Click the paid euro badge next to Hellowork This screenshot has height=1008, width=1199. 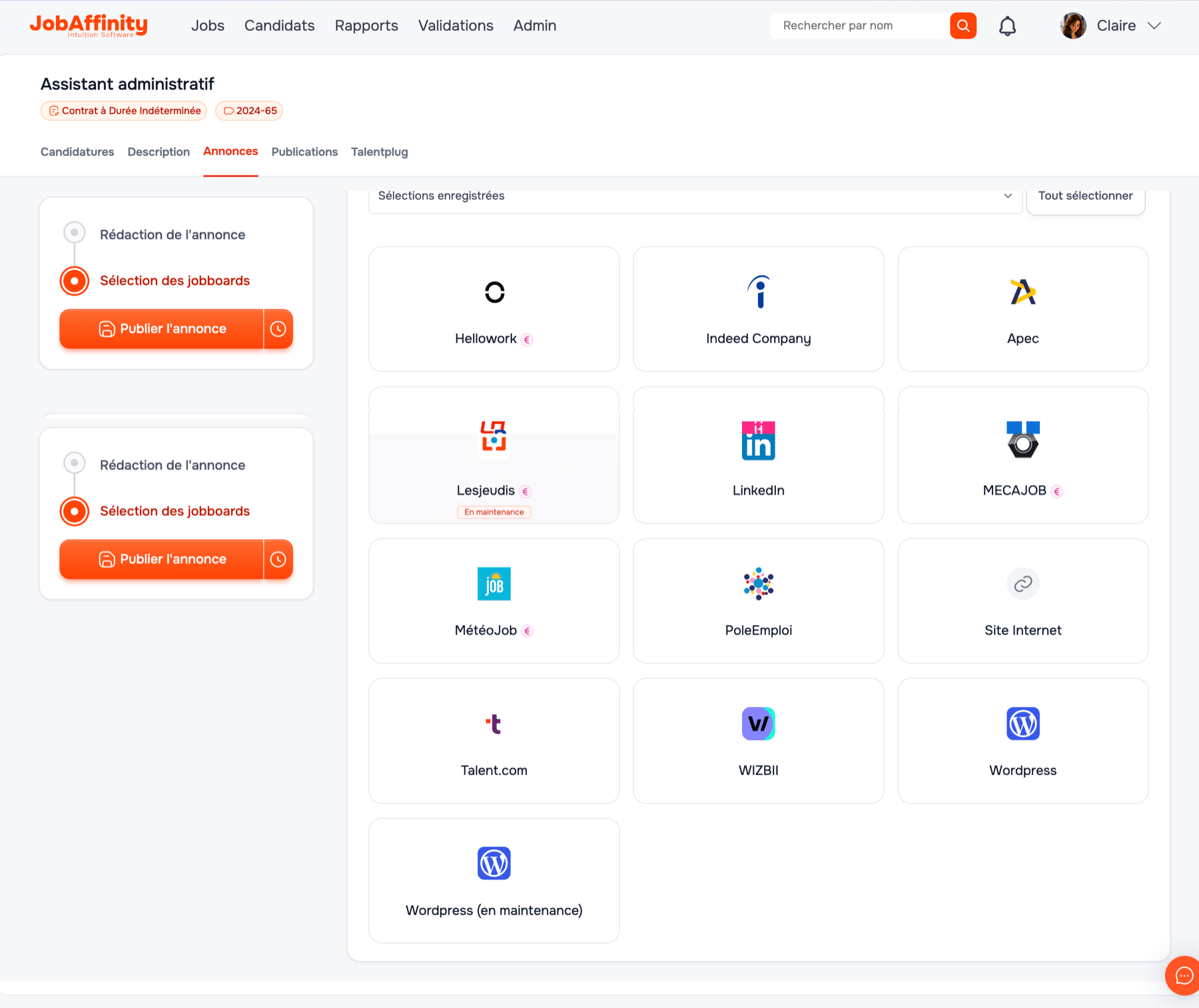pos(527,340)
